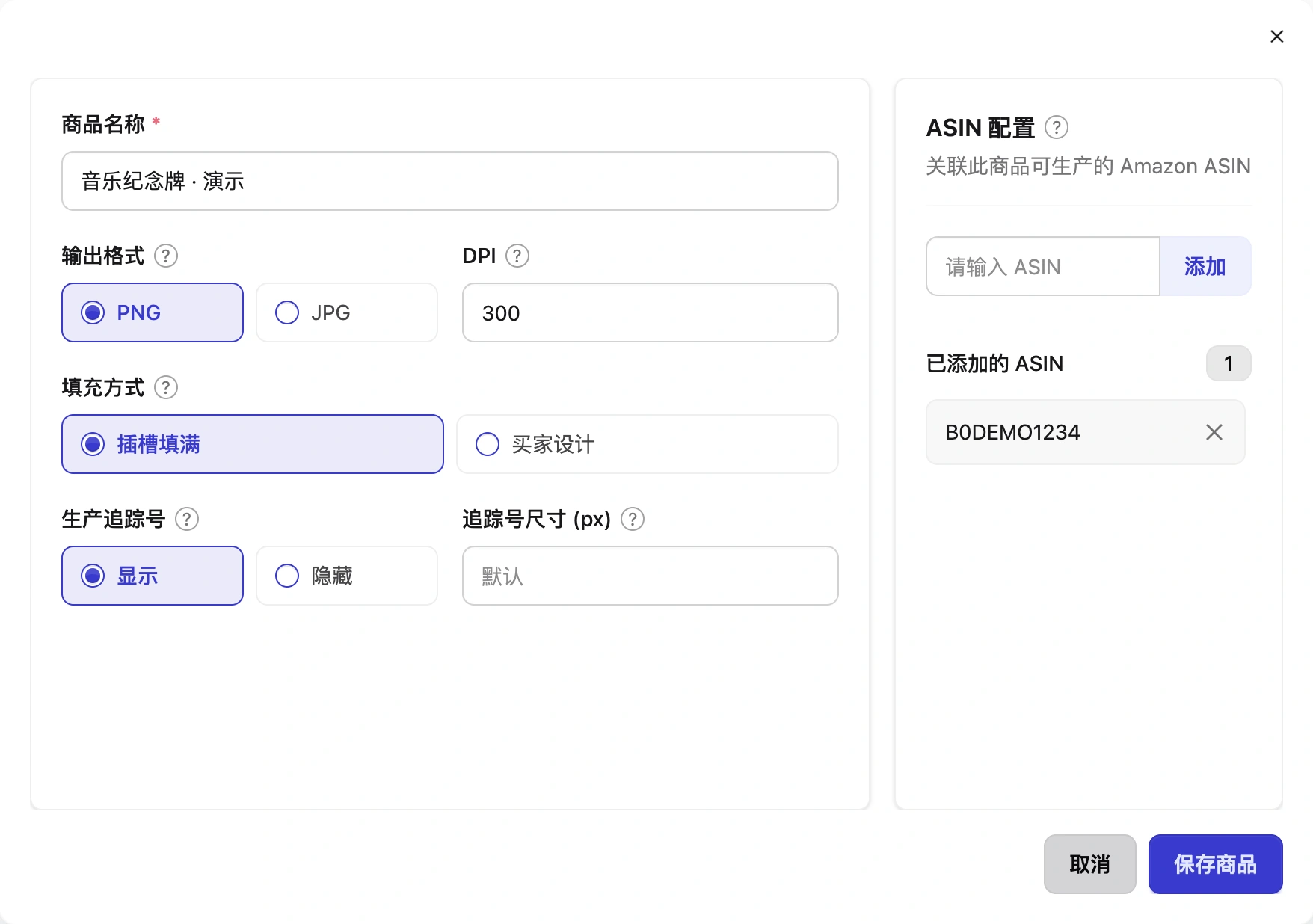This screenshot has height=924, width=1313.
Task: Click the ASIN 配置 heading
Action: pyautogui.click(x=980, y=128)
